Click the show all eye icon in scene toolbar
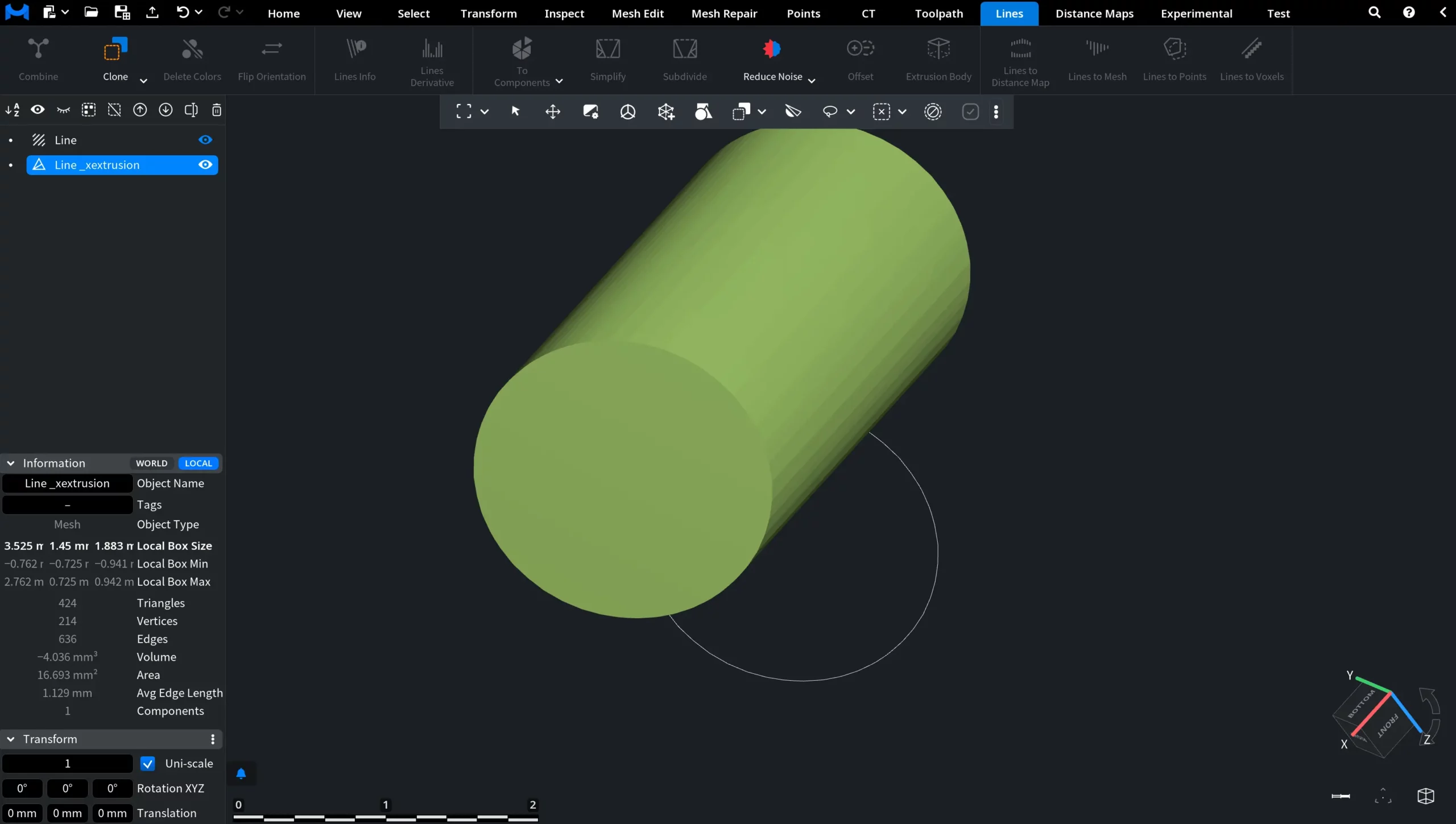 tap(38, 110)
